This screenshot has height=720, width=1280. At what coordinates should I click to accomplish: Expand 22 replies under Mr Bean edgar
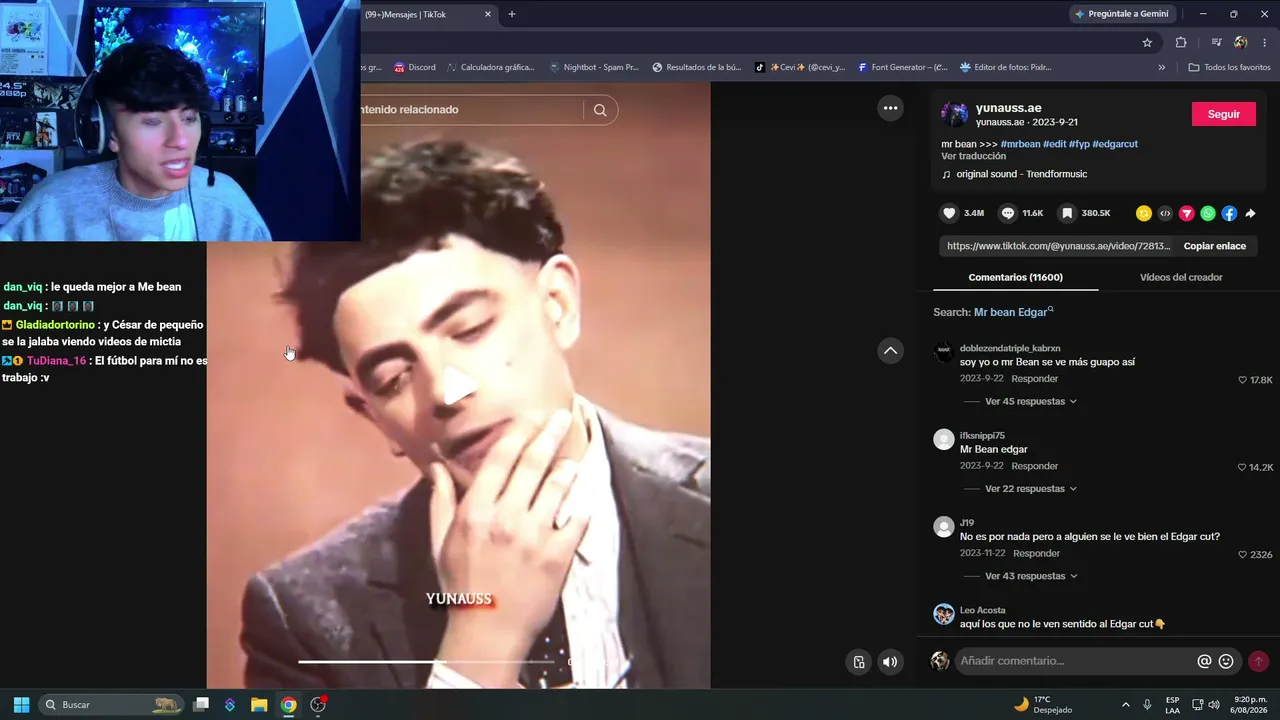point(1031,489)
